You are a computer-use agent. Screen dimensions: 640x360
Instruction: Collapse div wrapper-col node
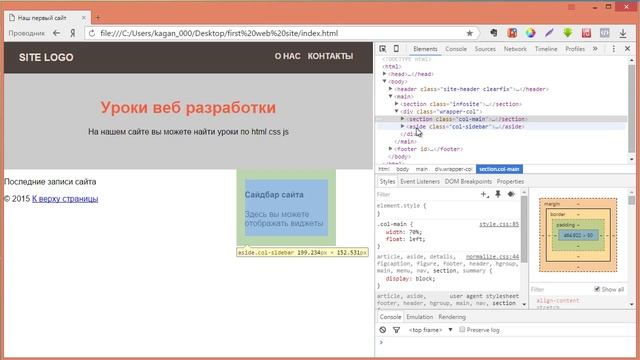coord(397,111)
